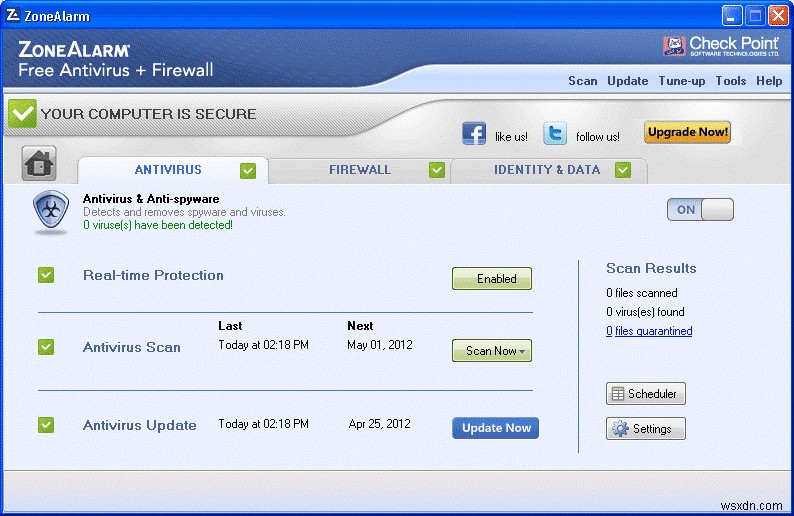Open the 0 files quarantined link
Image resolution: width=794 pixels, height=516 pixels.
[649, 331]
